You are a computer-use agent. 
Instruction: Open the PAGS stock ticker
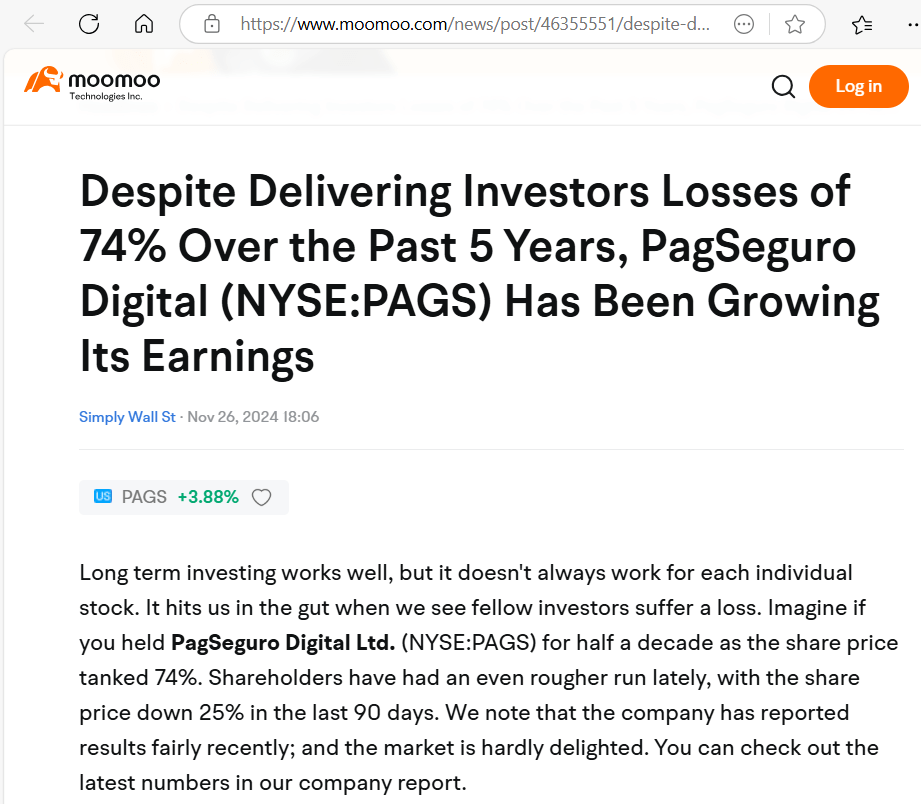tap(144, 497)
